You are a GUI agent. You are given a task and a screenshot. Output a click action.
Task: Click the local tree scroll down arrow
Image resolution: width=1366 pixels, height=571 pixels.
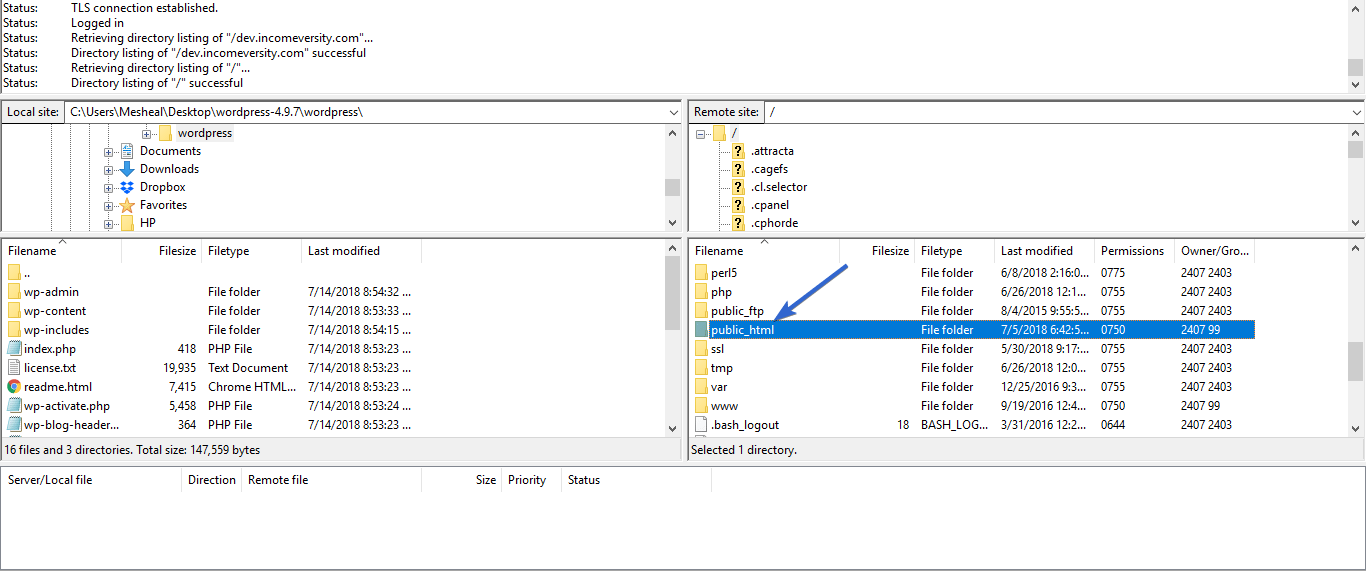pos(673,223)
